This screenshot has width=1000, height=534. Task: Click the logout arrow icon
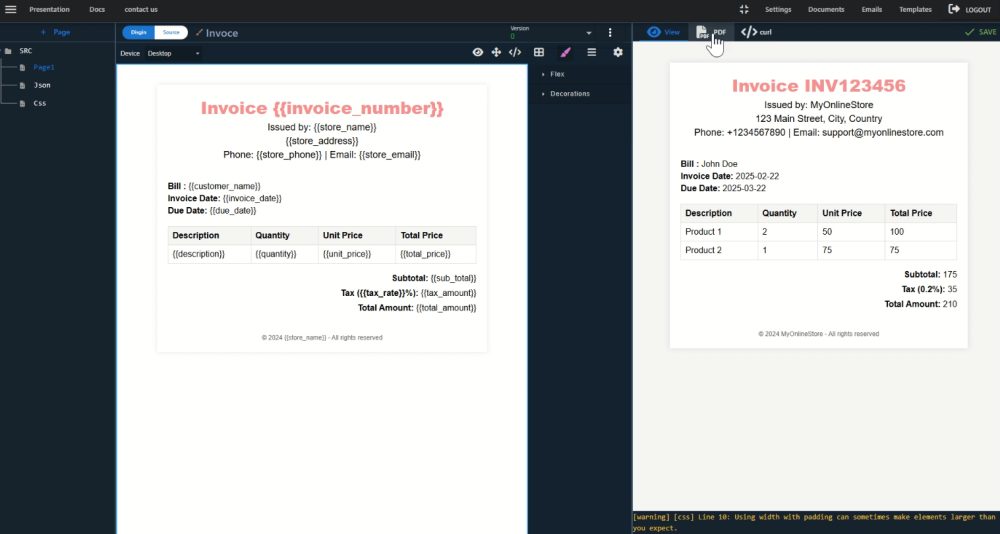coord(954,9)
